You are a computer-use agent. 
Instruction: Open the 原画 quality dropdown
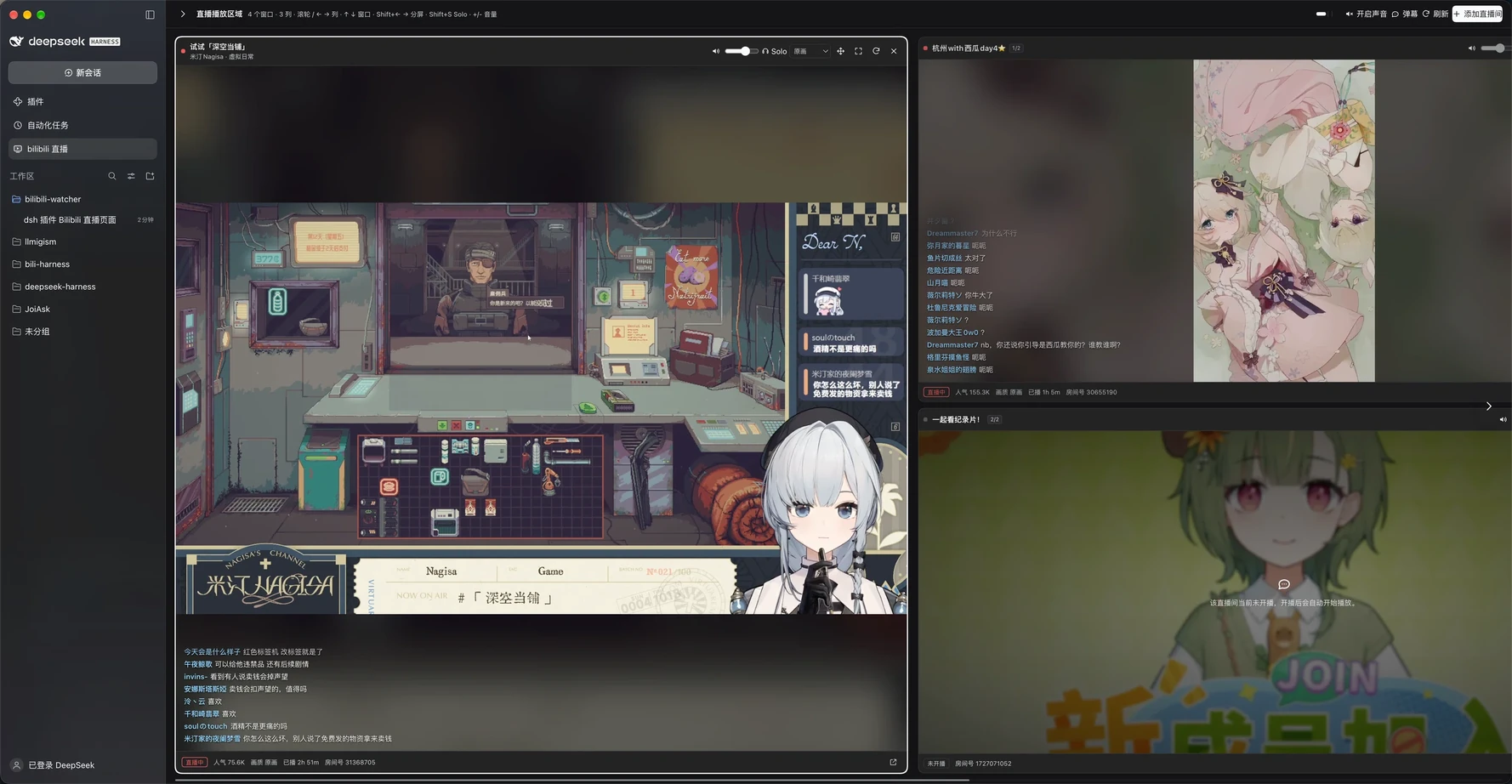pos(810,51)
